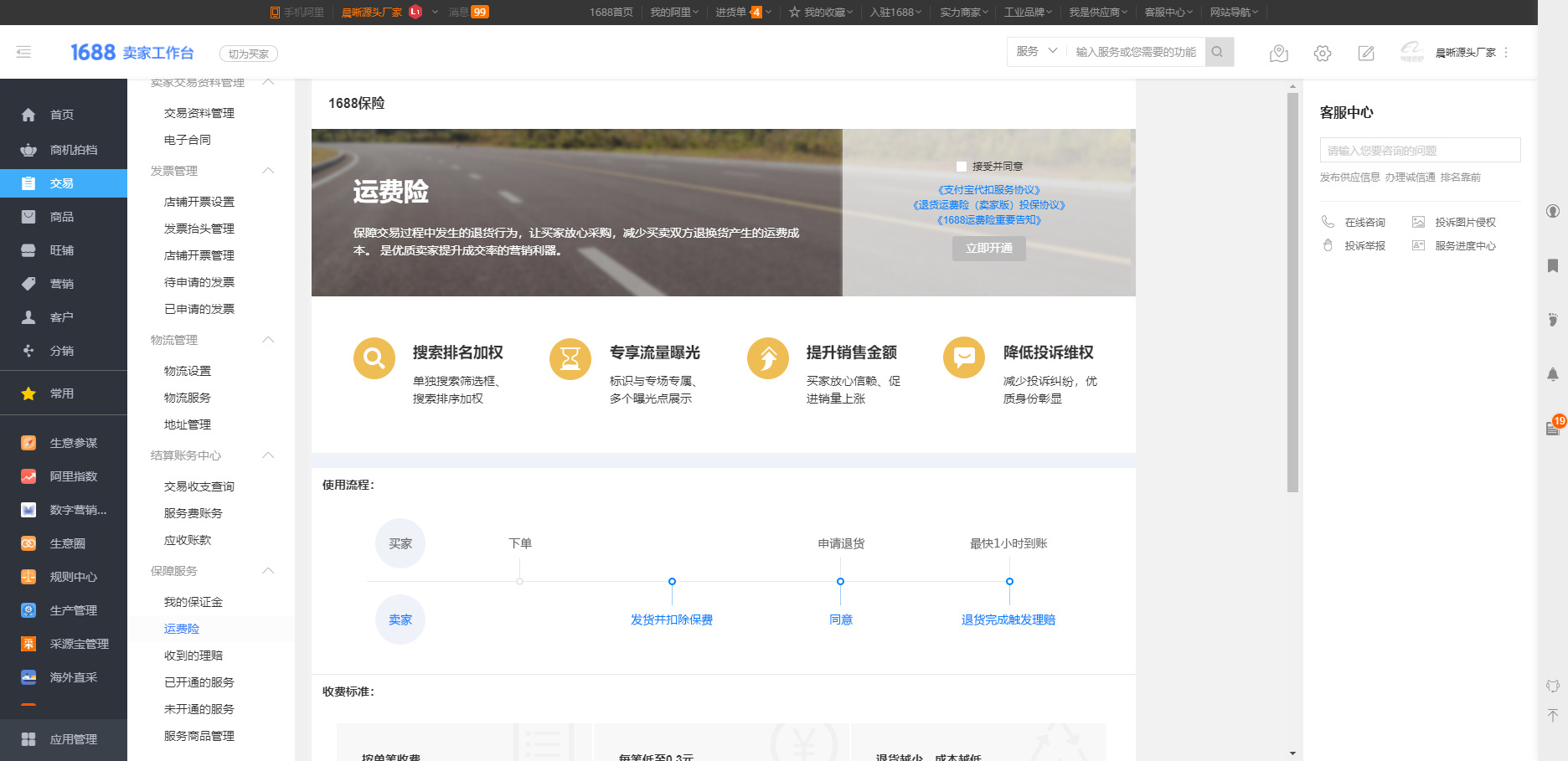Open 我的保证金 menu item
Viewport: 1568px width, 761px height.
[193, 602]
